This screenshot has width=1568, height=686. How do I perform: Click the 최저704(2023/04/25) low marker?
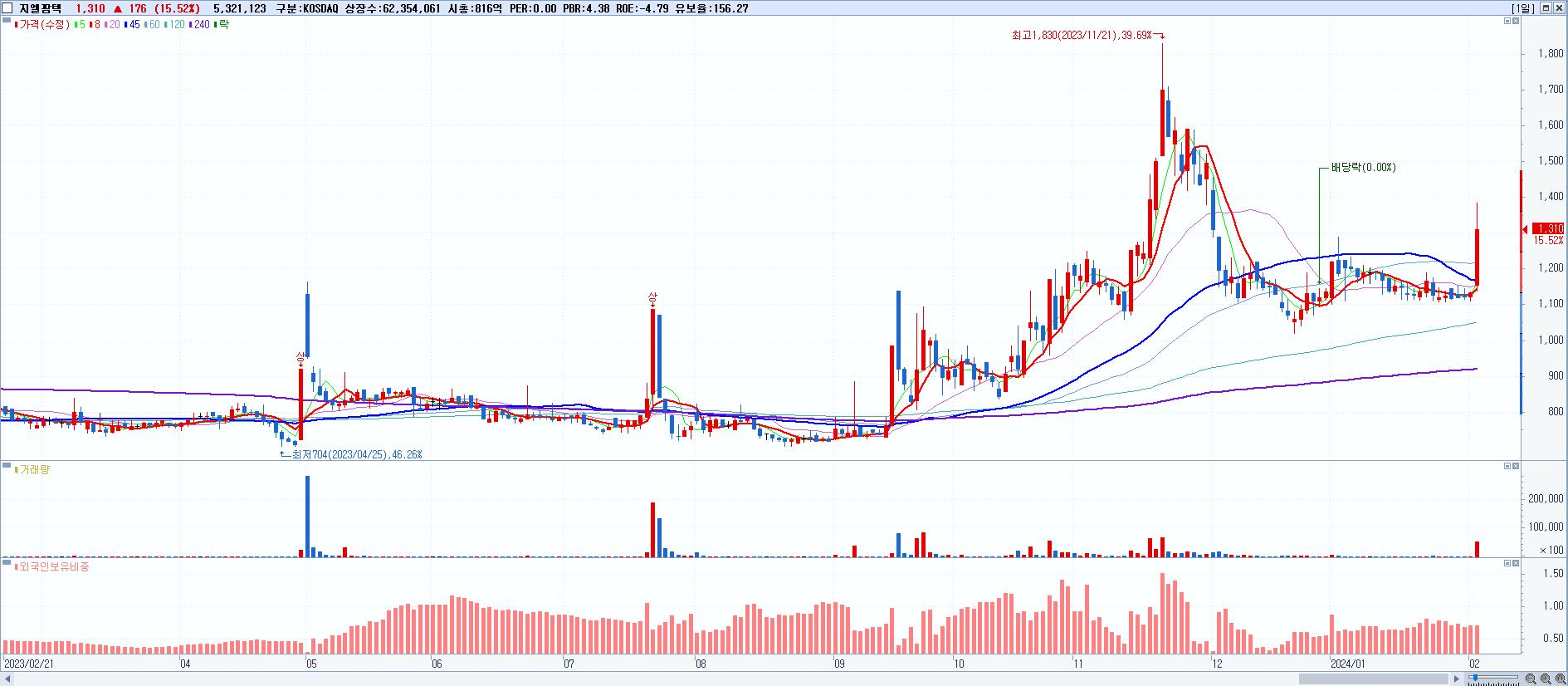click(x=352, y=454)
